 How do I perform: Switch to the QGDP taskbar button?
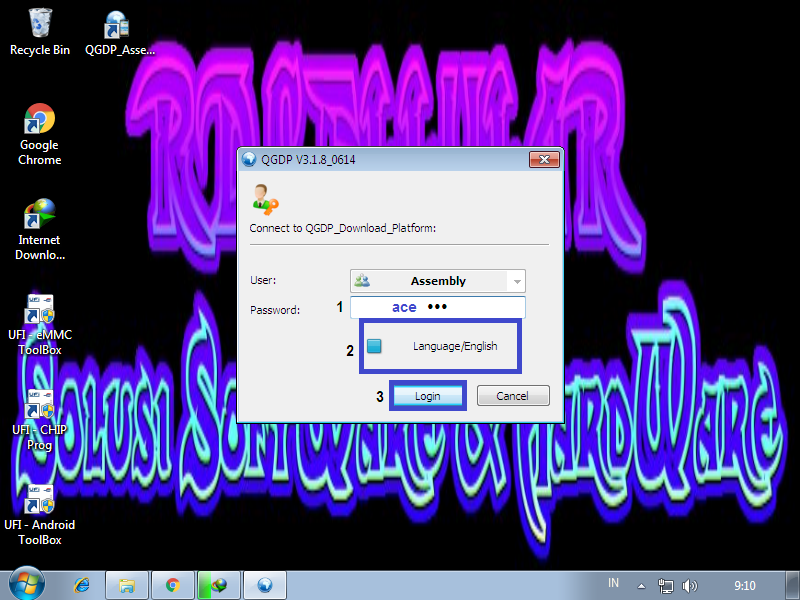[265, 585]
